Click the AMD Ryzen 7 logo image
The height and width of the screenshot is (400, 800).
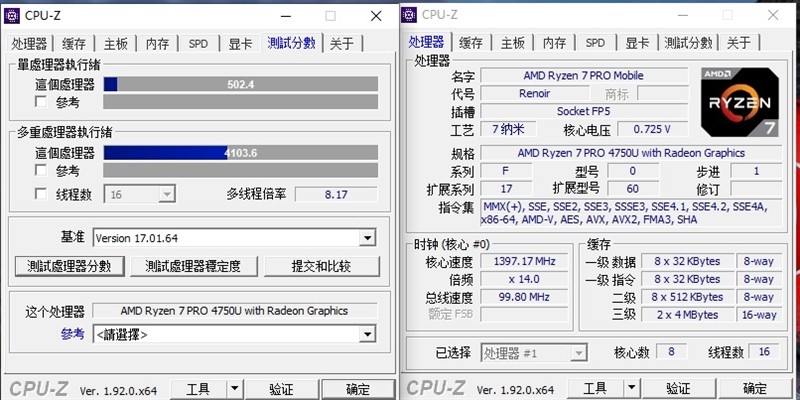click(x=740, y=102)
